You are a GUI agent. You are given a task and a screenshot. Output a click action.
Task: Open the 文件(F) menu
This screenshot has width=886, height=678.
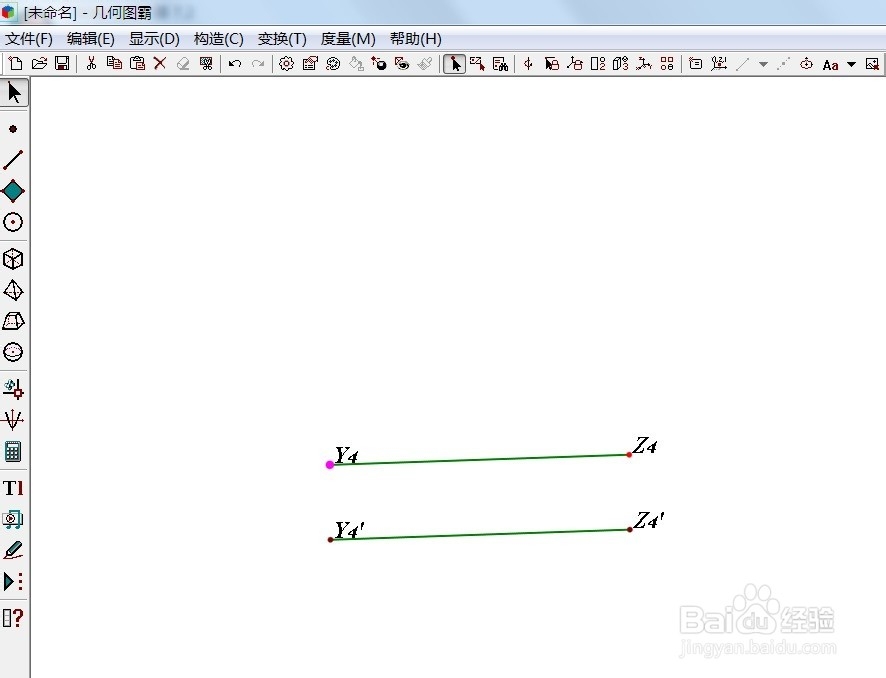point(29,39)
